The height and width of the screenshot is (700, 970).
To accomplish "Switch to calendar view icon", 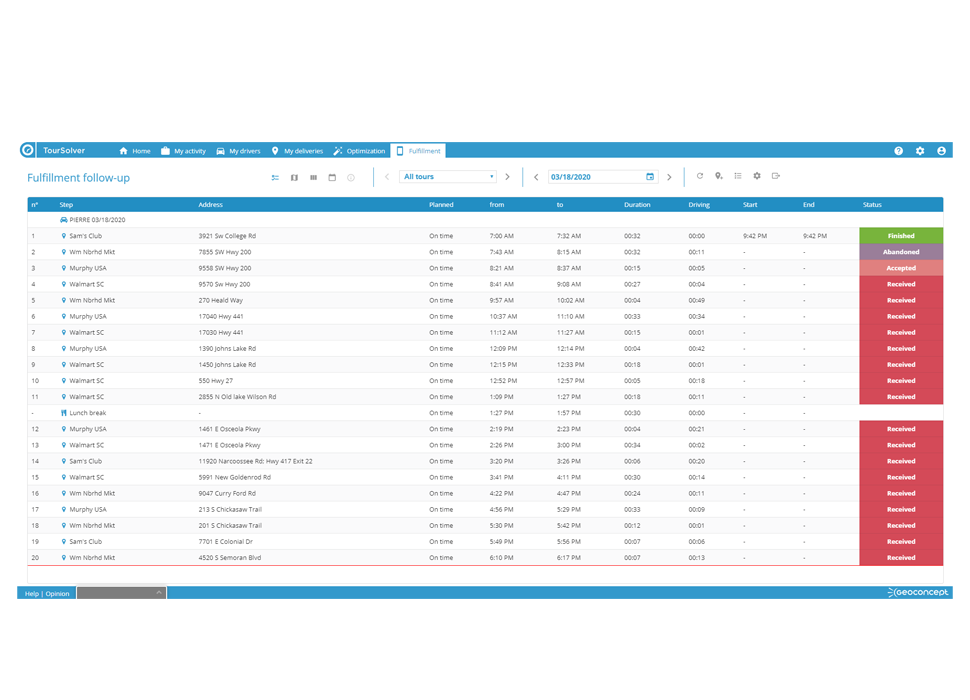I will 332,177.
